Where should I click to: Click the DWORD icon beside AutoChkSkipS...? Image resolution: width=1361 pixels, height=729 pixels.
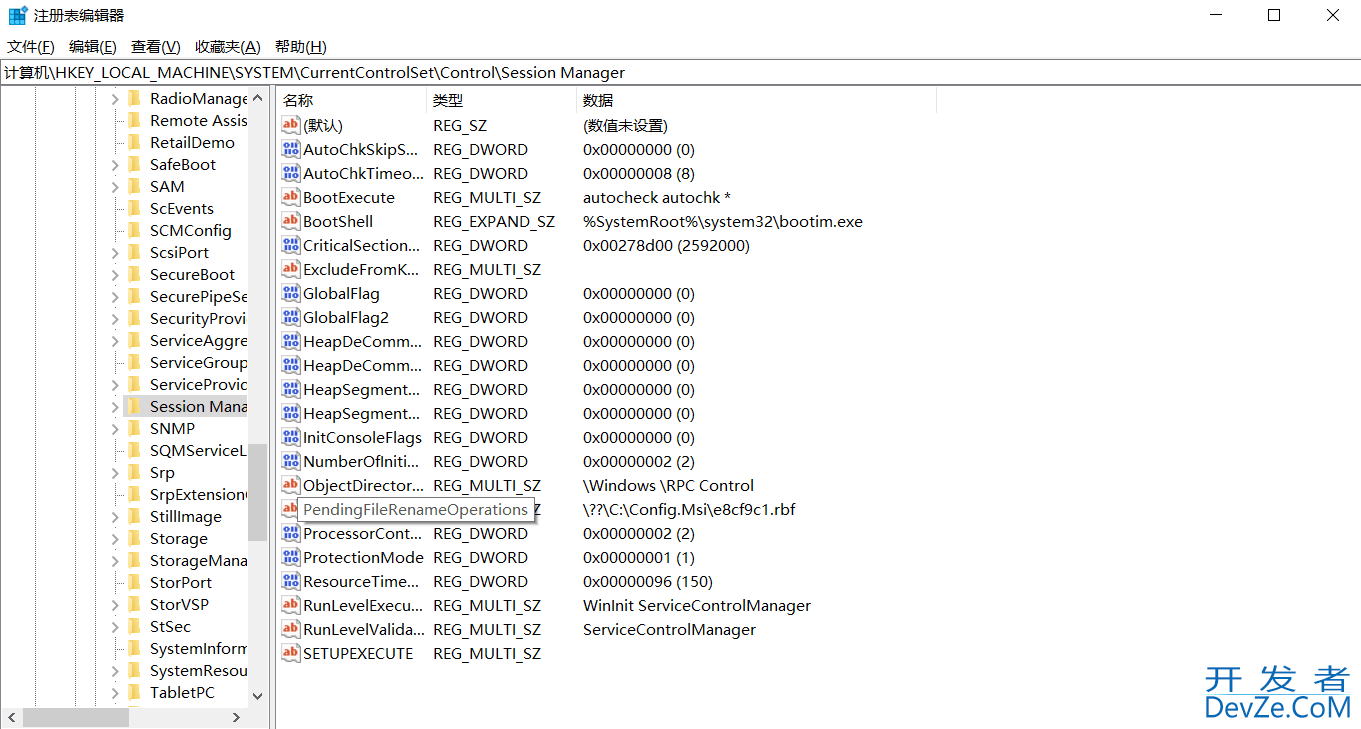click(291, 149)
